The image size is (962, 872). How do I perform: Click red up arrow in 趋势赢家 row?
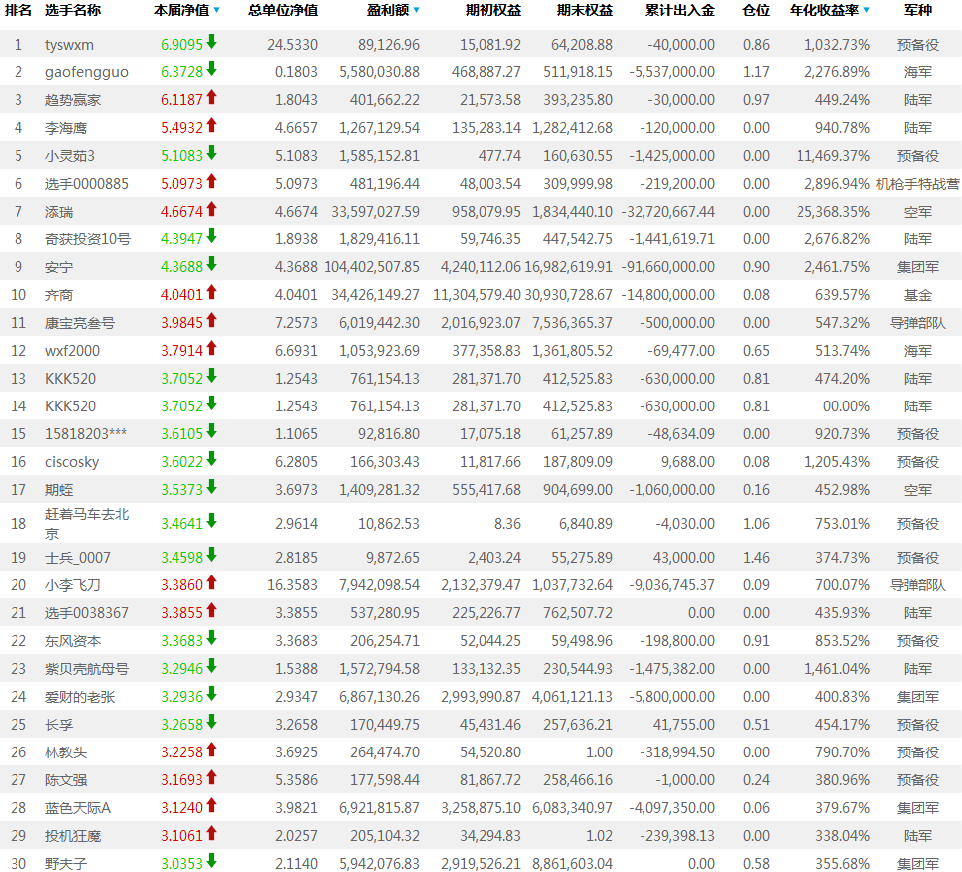[x=212, y=97]
